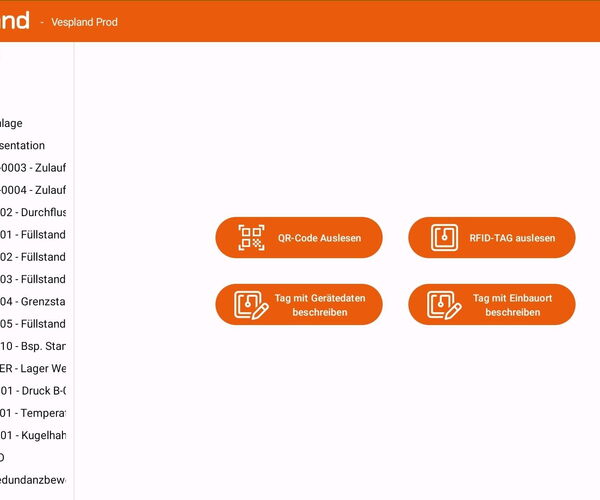Image resolution: width=600 pixels, height=500 pixels.
Task: Open the Redundanzbewertung entry at sidebar bottom
Action: (33, 480)
